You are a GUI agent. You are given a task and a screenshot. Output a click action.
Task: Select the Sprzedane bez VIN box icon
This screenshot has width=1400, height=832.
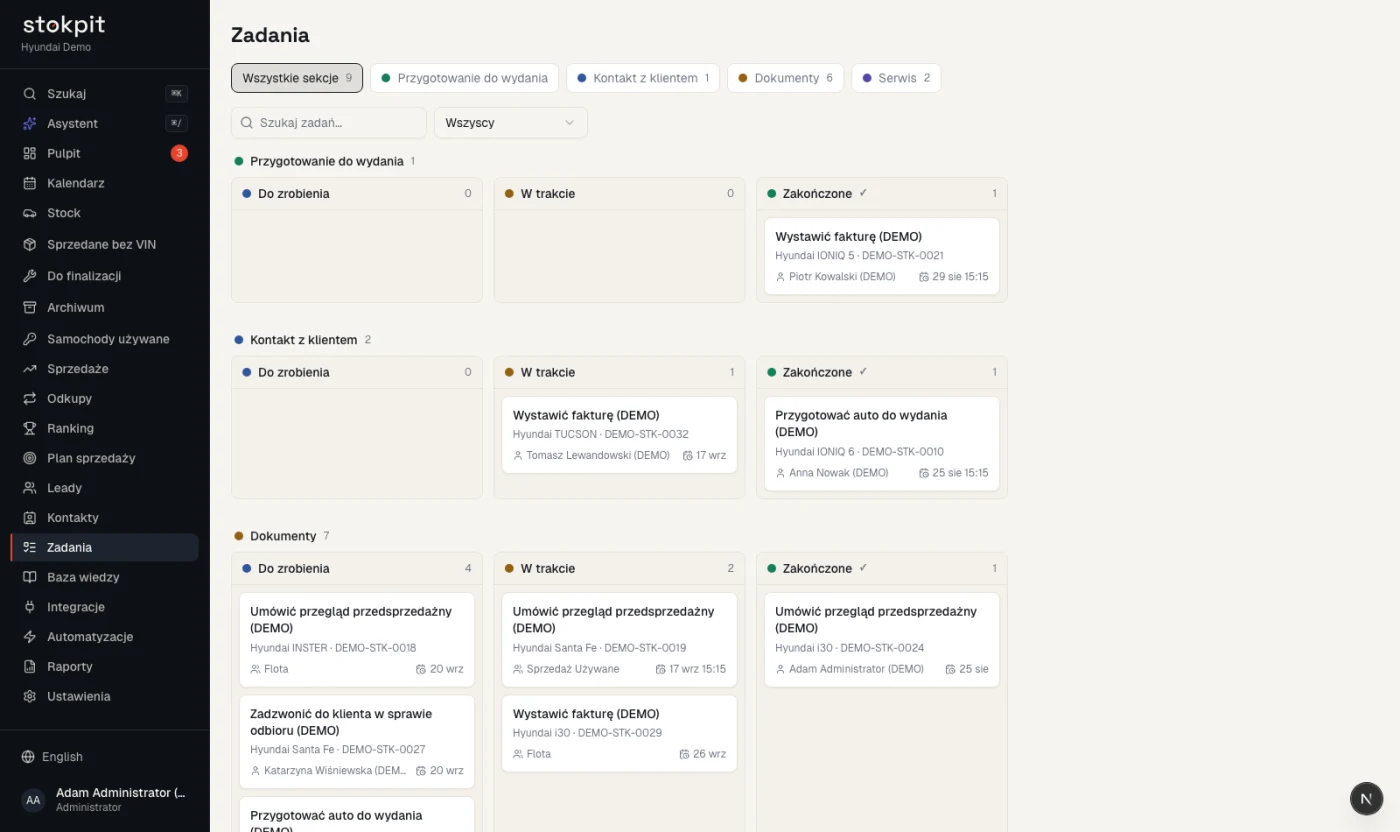30,245
